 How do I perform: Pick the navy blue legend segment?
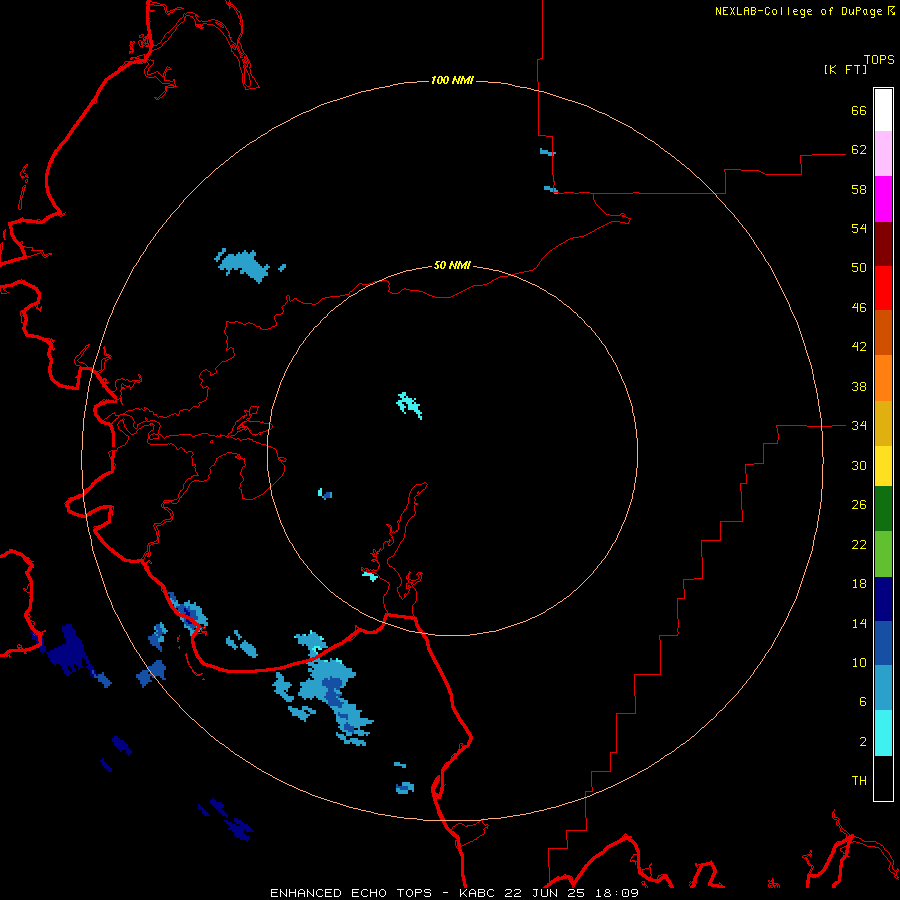(x=883, y=599)
